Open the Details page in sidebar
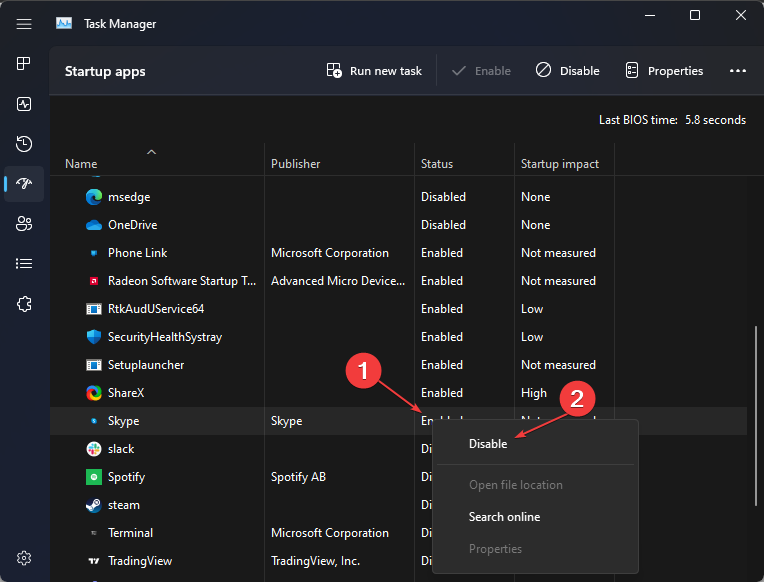Image resolution: width=764 pixels, height=582 pixels. [24, 264]
